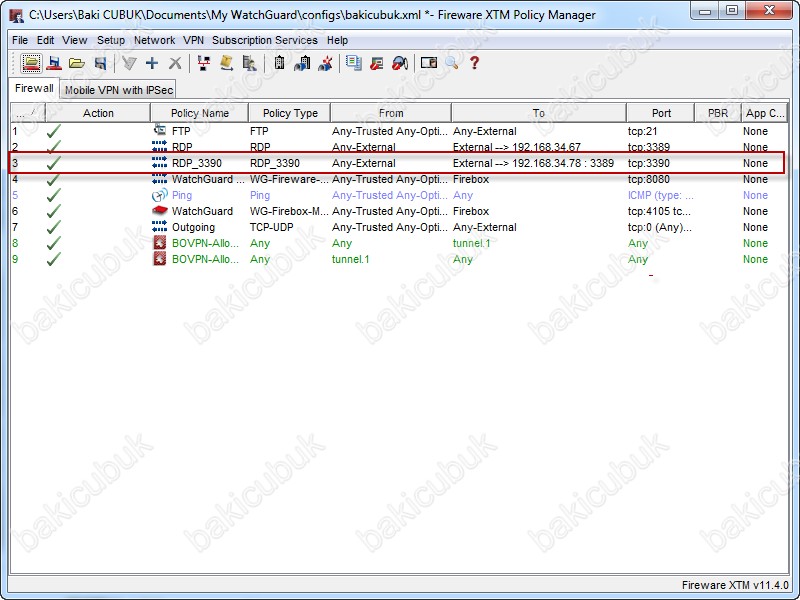Open help with the red question mark icon
This screenshot has width=800, height=600.
click(474, 63)
